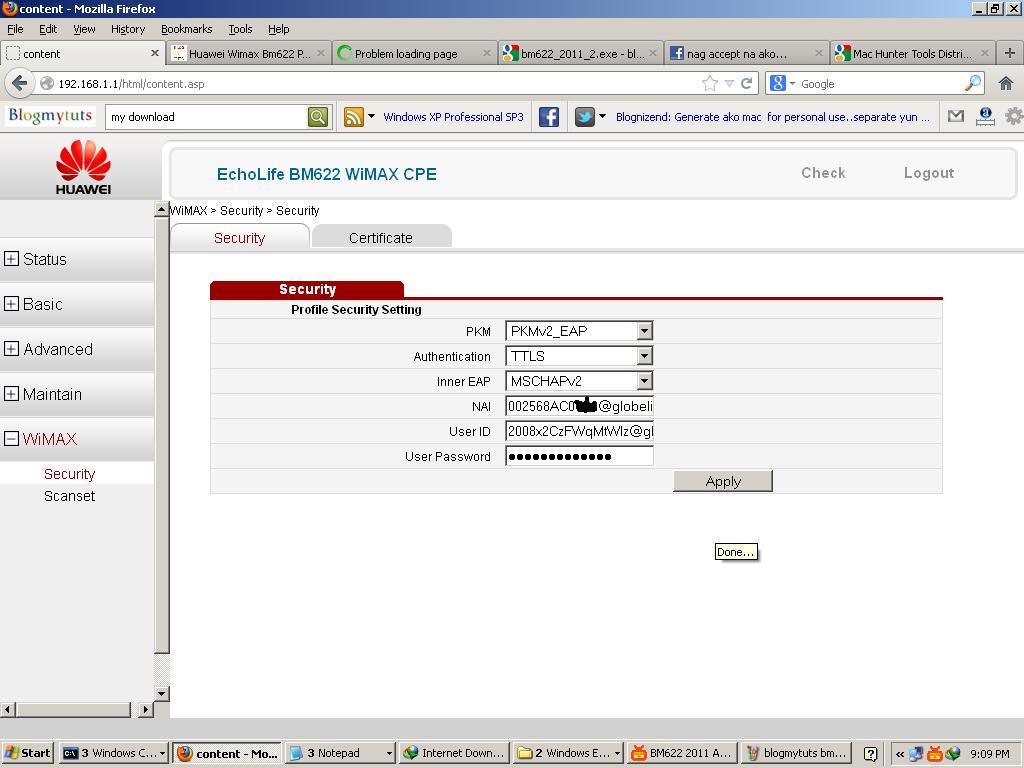Expand the Basic menu section
This screenshot has width=1024, height=768.
[11, 304]
